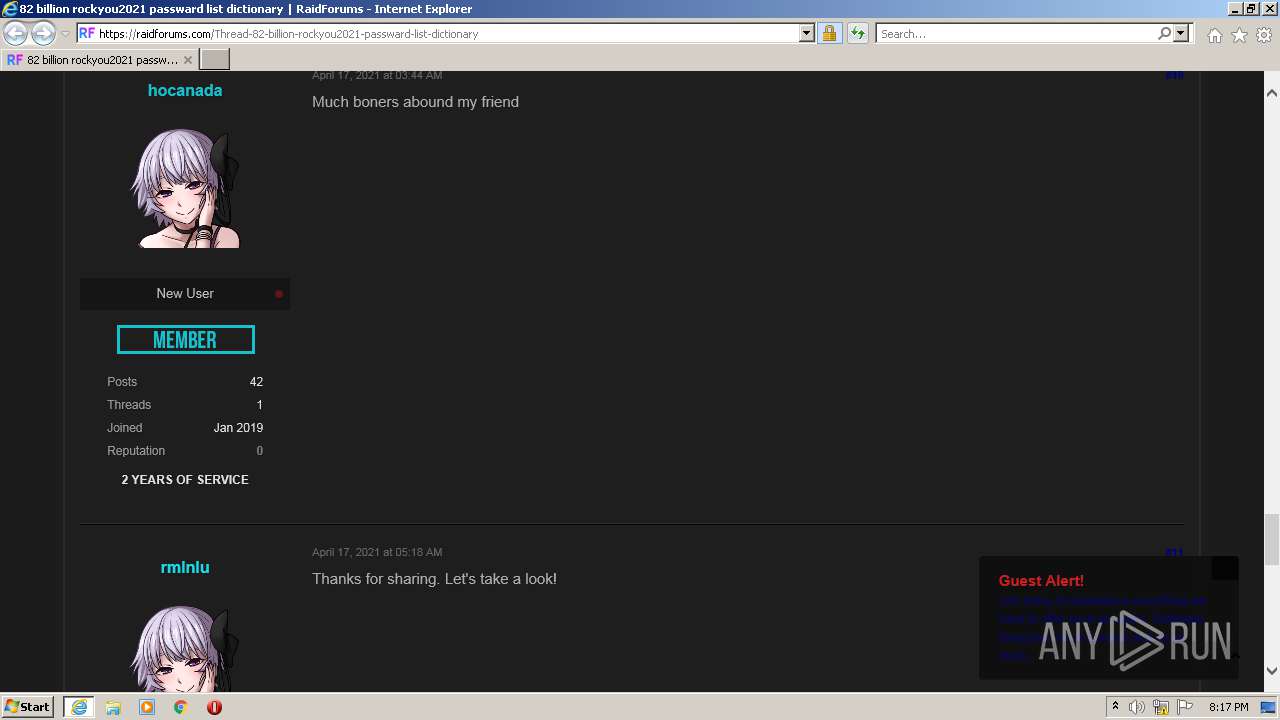Click the Thanks for sharing post text
This screenshot has width=1280, height=720.
(434, 579)
